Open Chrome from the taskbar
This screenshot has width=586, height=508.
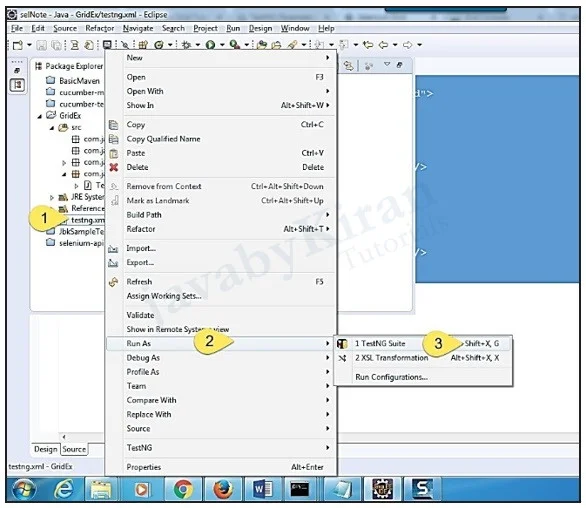[x=183, y=489]
